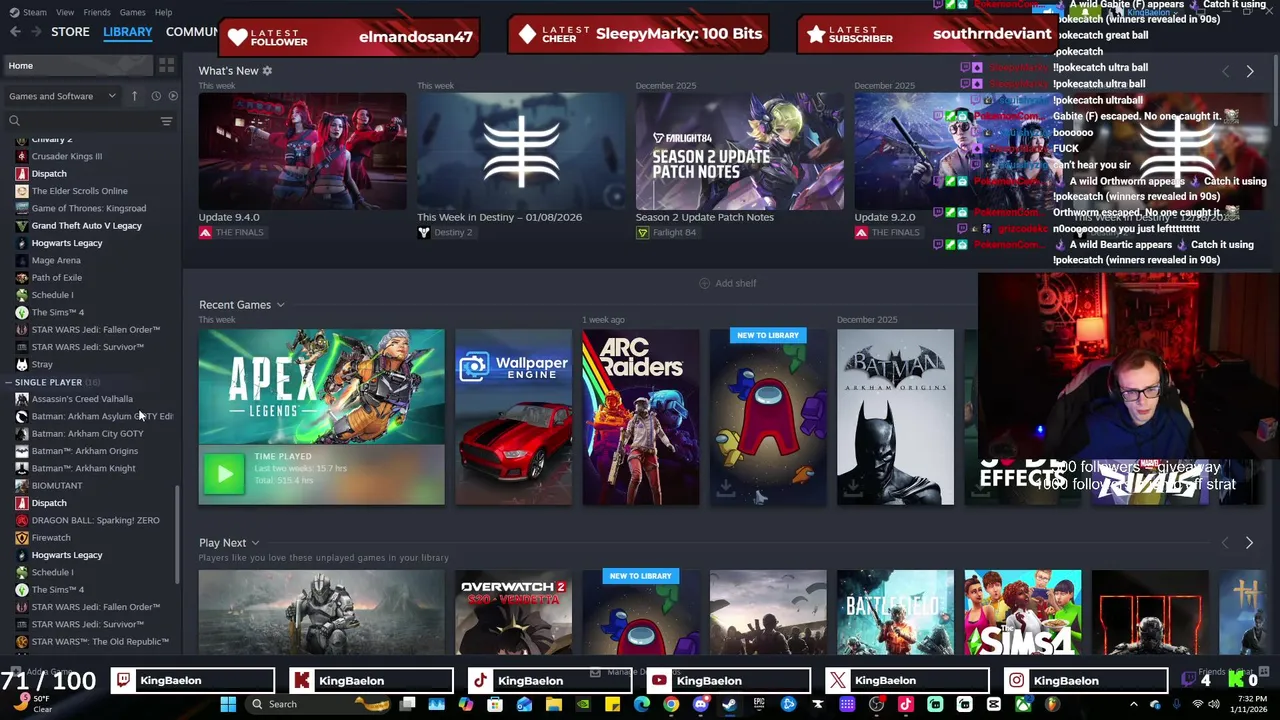1280x720 pixels.
Task: Click the Mage Arena game icon
Action: 22,260
